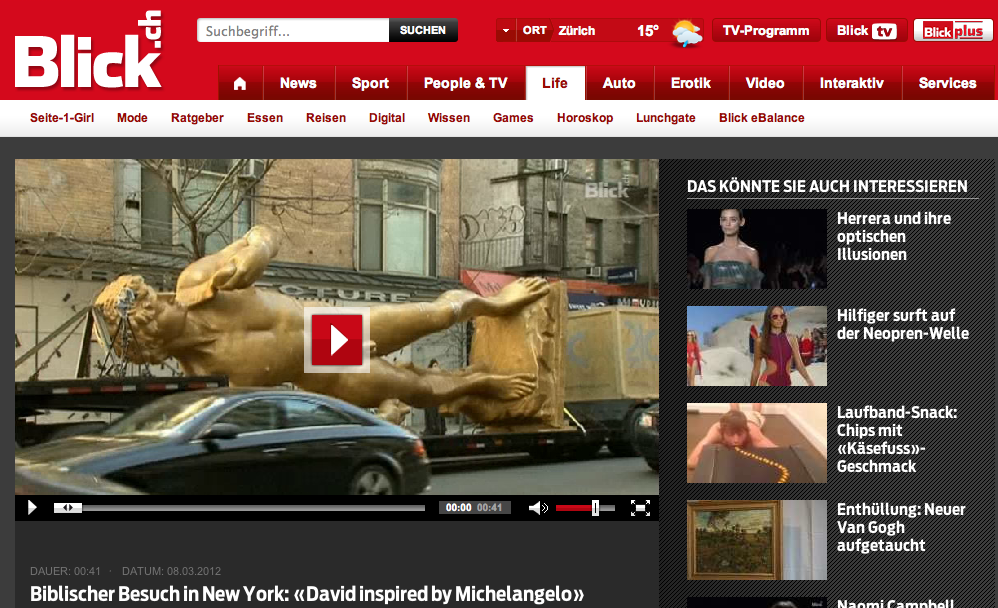998x608 pixels.
Task: Go to the Games subsection
Action: tap(513, 118)
